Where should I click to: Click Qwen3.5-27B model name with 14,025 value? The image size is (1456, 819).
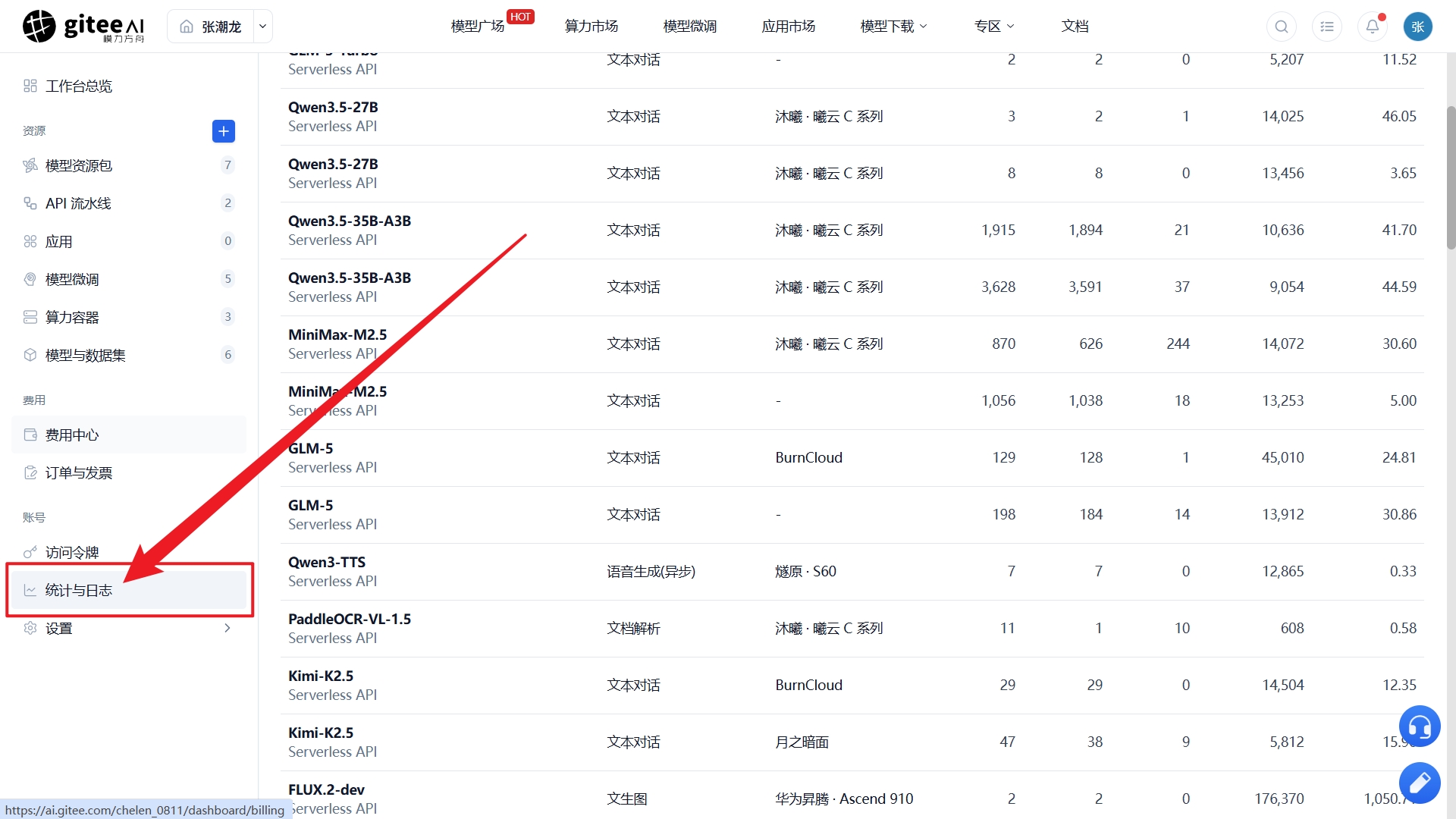tap(333, 107)
